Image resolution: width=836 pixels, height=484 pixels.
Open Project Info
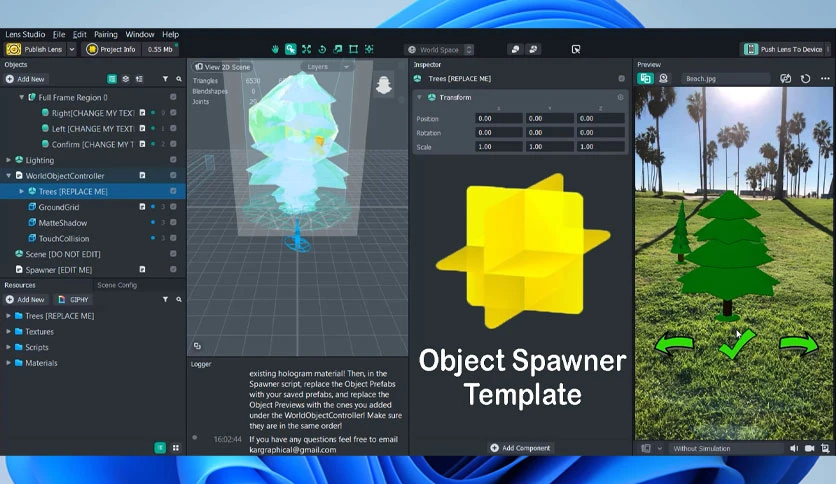pyautogui.click(x=111, y=49)
